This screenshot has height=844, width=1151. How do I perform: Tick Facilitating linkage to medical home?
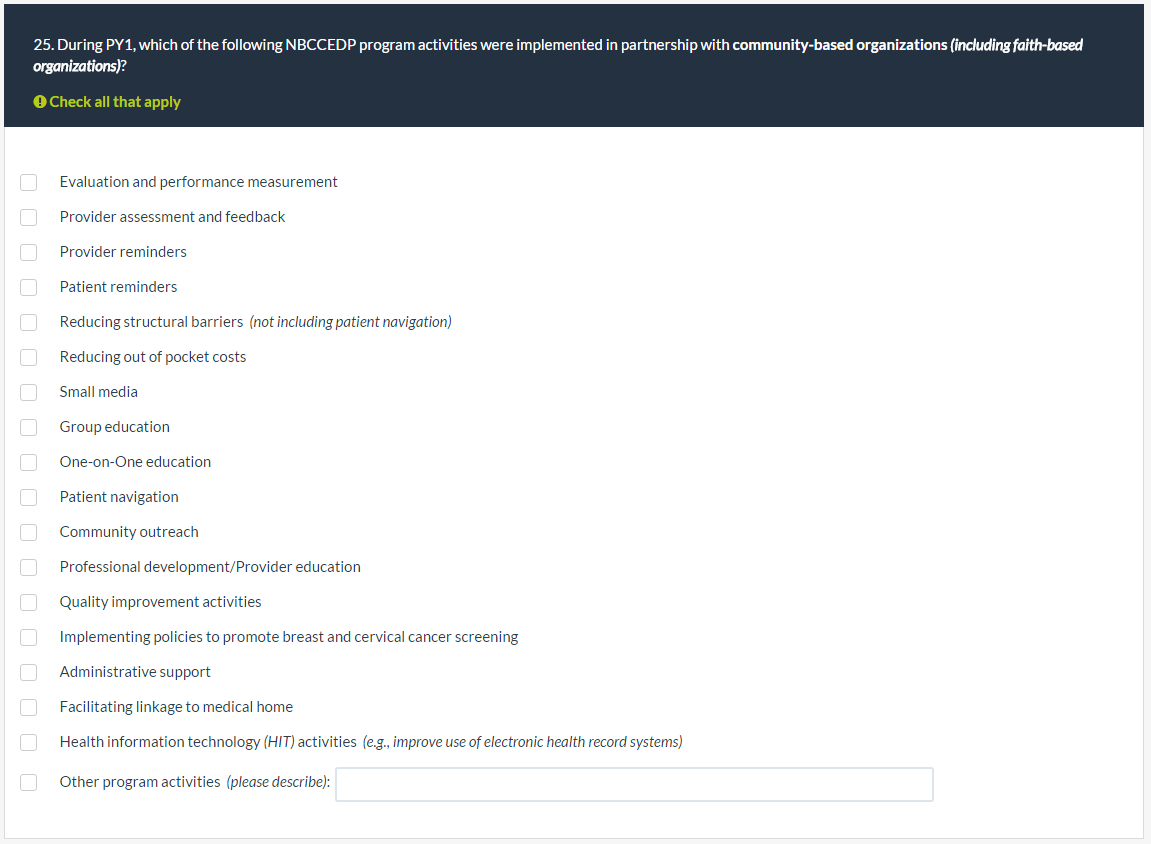tap(29, 707)
